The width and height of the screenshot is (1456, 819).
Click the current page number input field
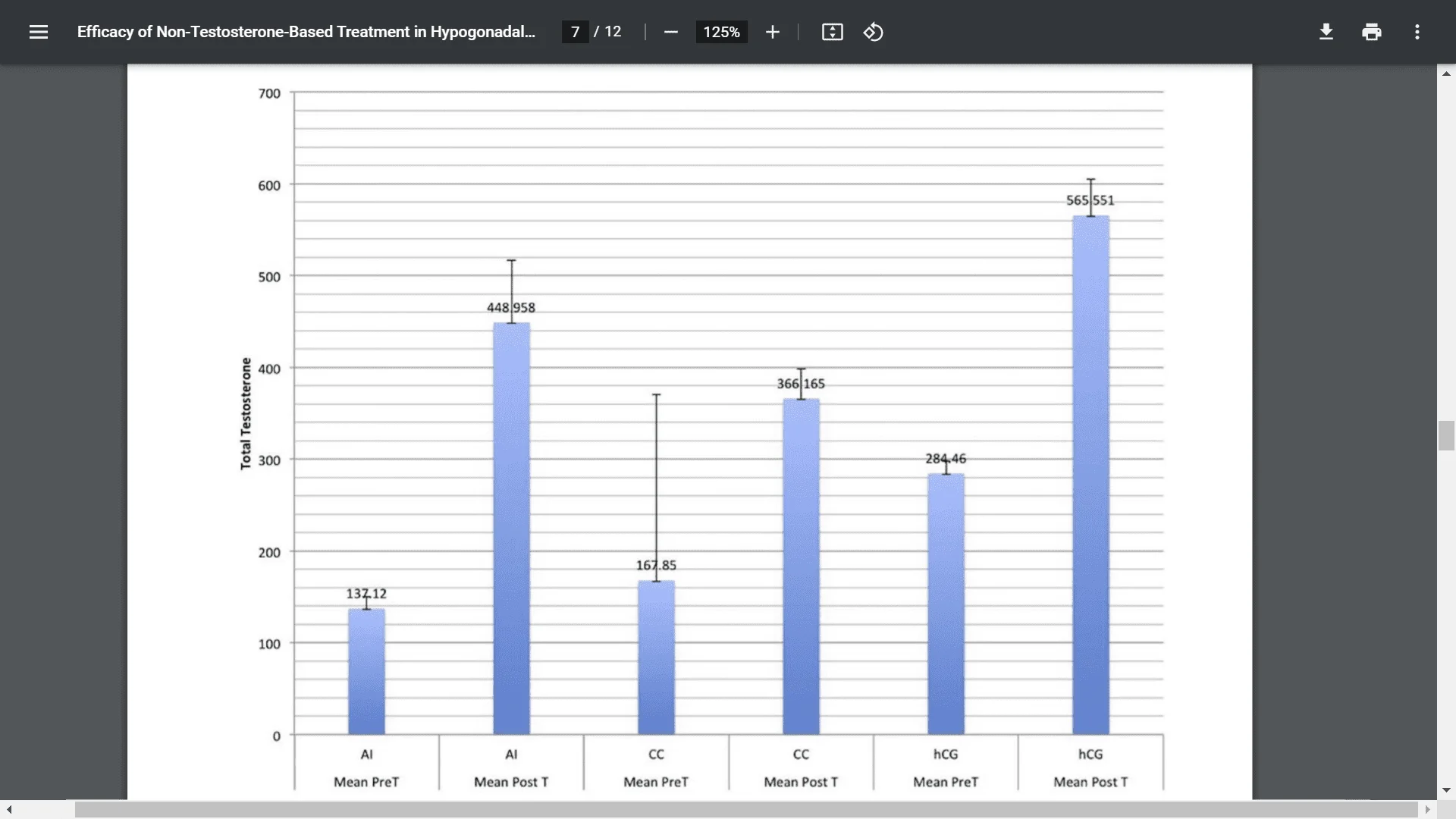[575, 32]
